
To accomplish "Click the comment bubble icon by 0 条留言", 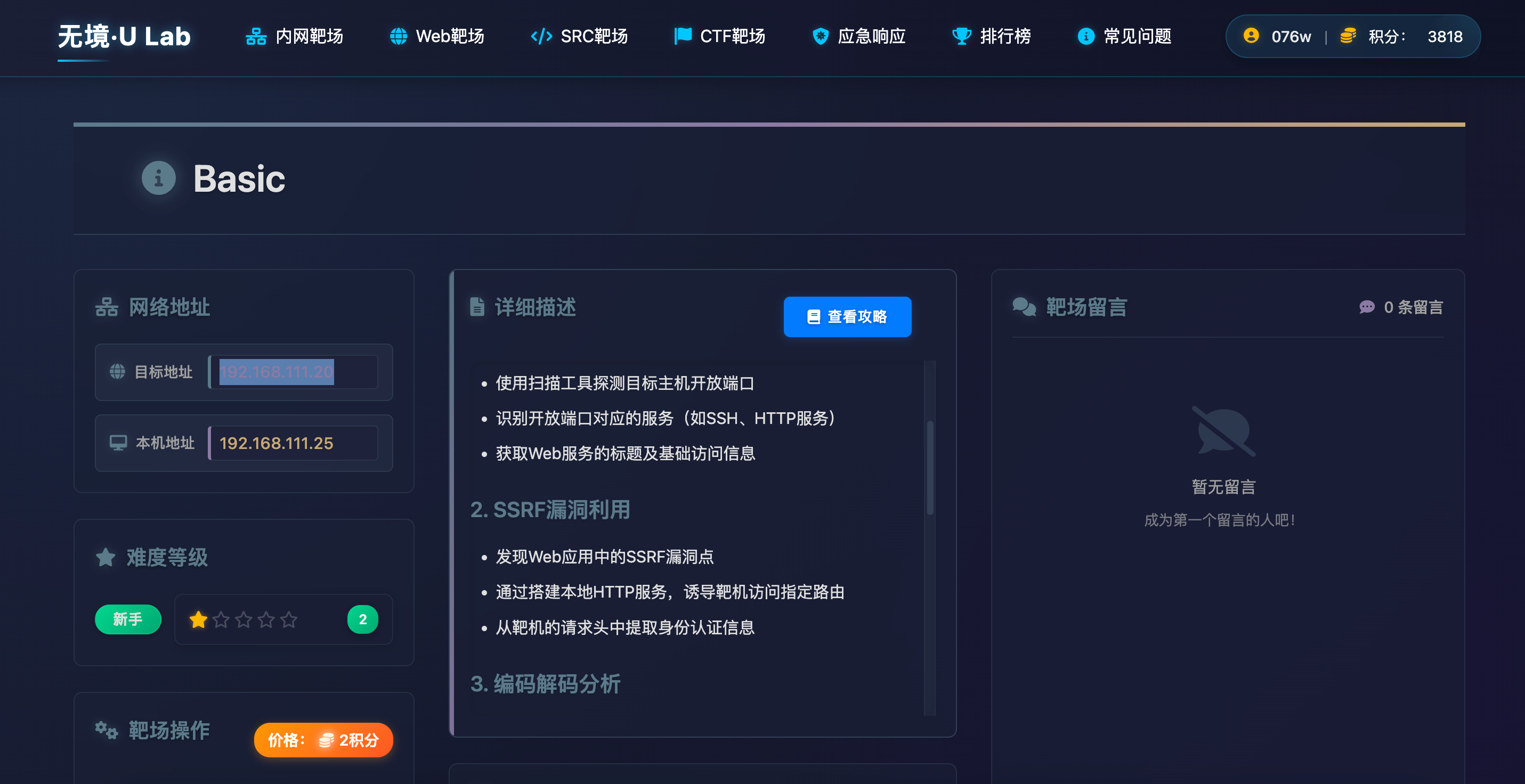I will click(x=1367, y=307).
